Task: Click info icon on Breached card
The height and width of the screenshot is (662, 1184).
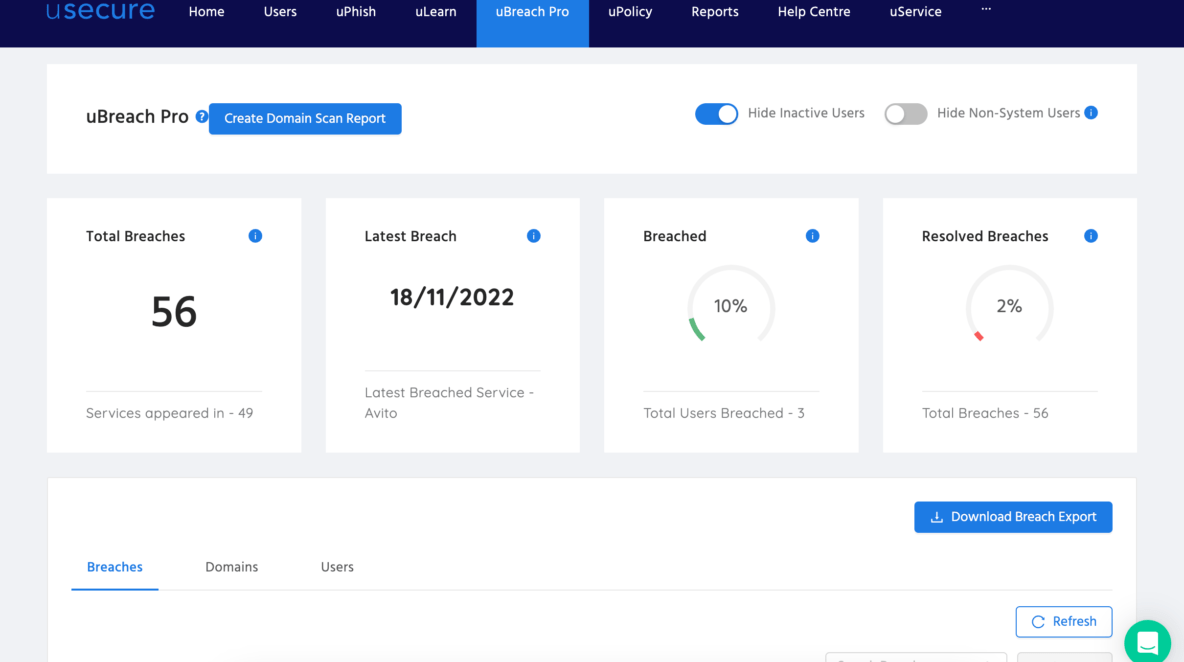Action: point(812,236)
